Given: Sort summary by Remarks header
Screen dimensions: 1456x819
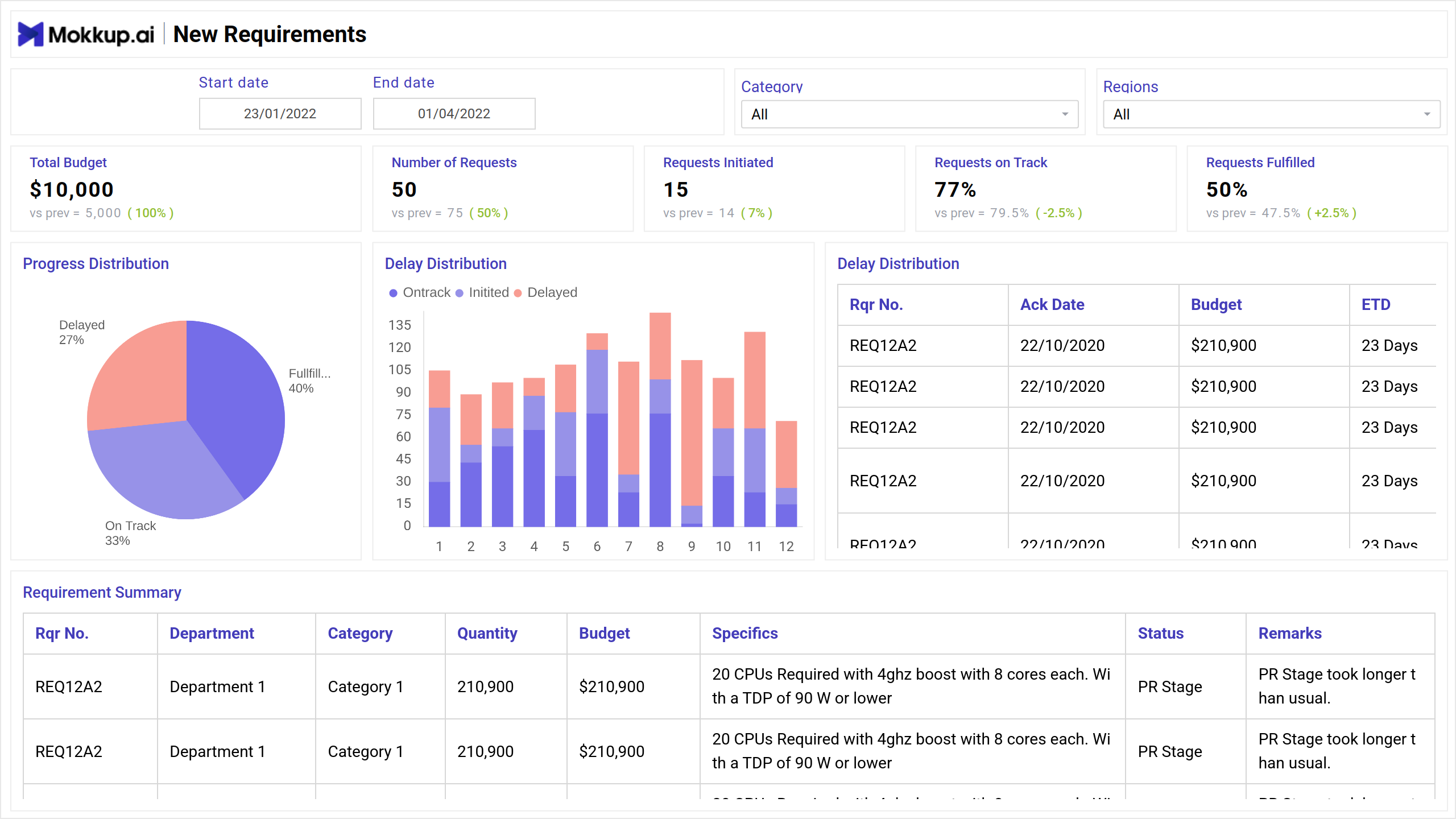Looking at the screenshot, I should (1289, 634).
